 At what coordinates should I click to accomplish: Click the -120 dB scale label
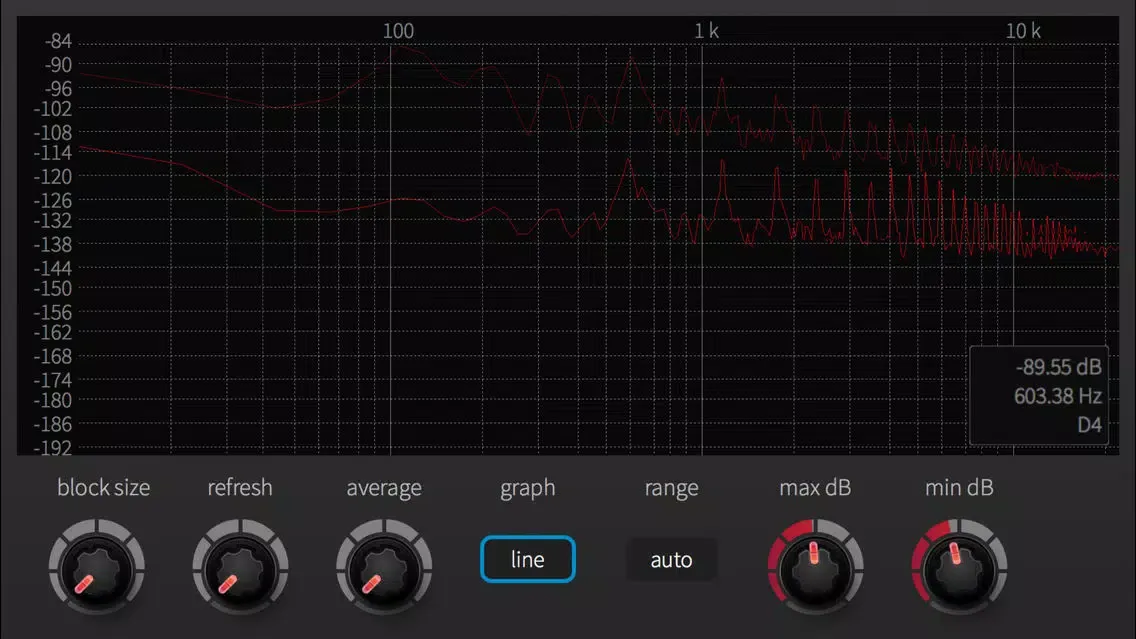click(x=53, y=176)
